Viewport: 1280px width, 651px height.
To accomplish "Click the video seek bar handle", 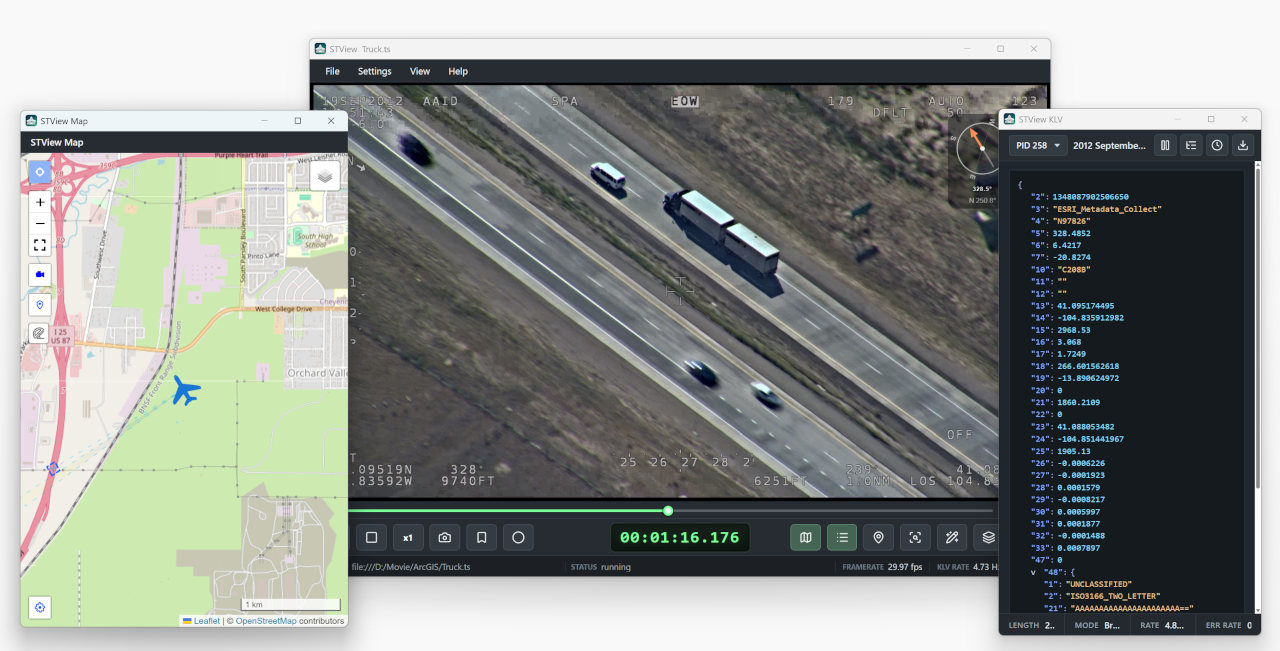I will (x=668, y=511).
